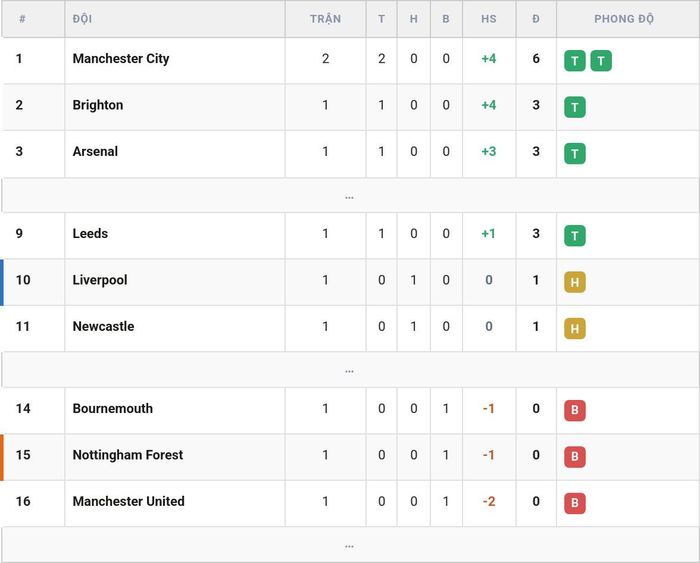
Task: Click Bournemouth's red B form badge
Action: click(x=575, y=410)
